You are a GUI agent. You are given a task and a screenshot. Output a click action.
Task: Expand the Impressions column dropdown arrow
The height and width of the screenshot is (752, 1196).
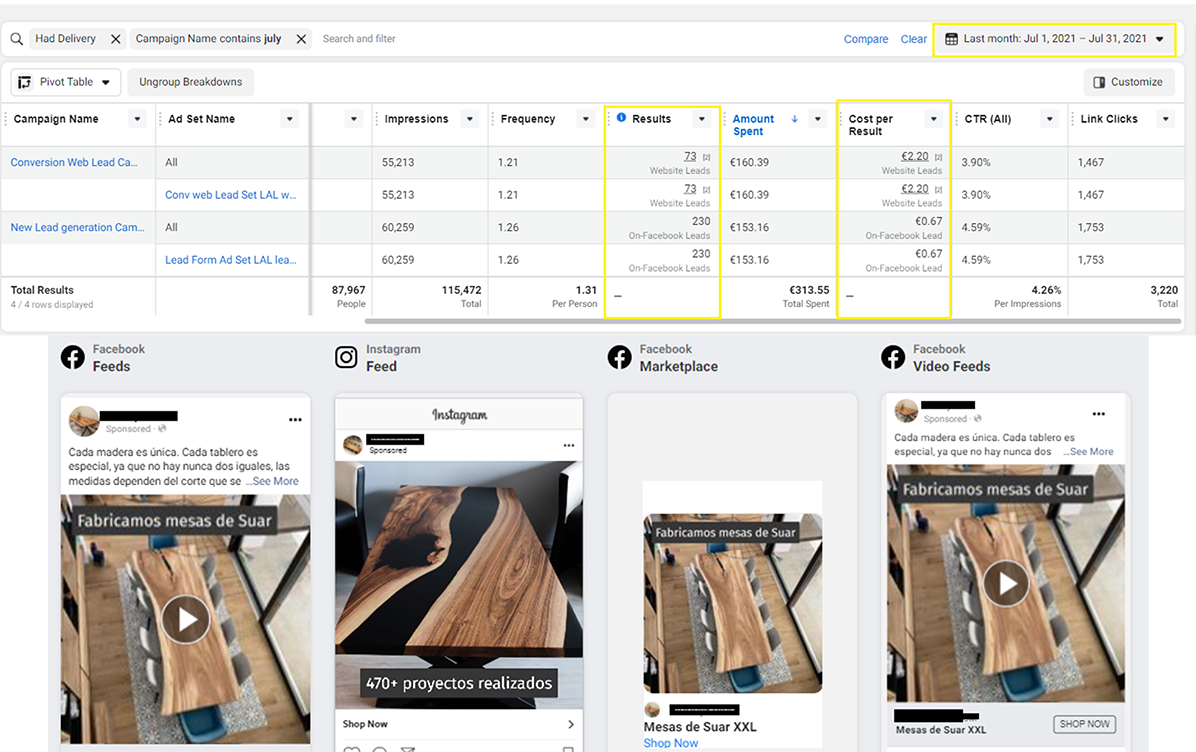[469, 119]
